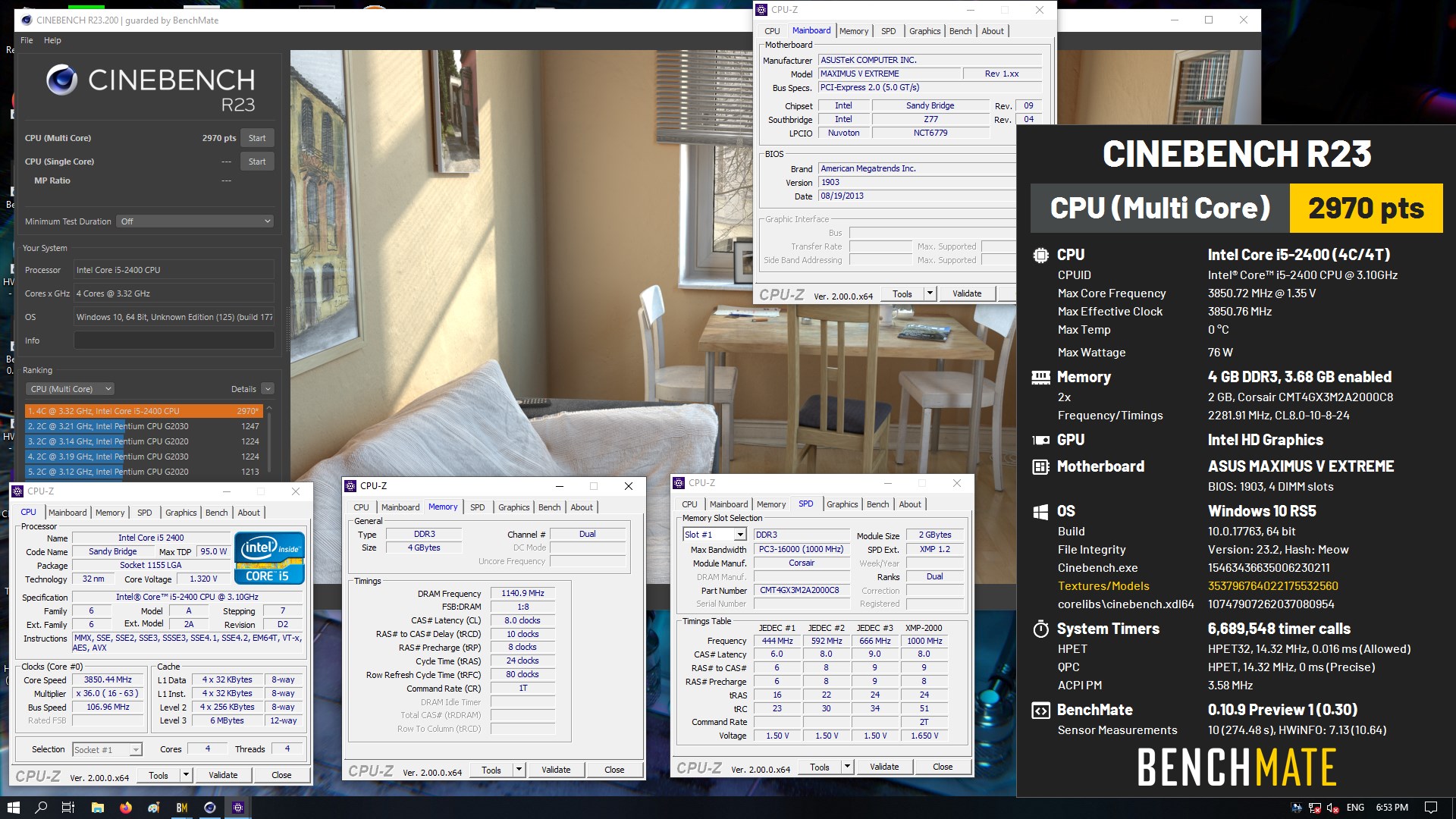Click the 6:53 PM clock
The width and height of the screenshot is (1456, 819).
click(x=1392, y=808)
